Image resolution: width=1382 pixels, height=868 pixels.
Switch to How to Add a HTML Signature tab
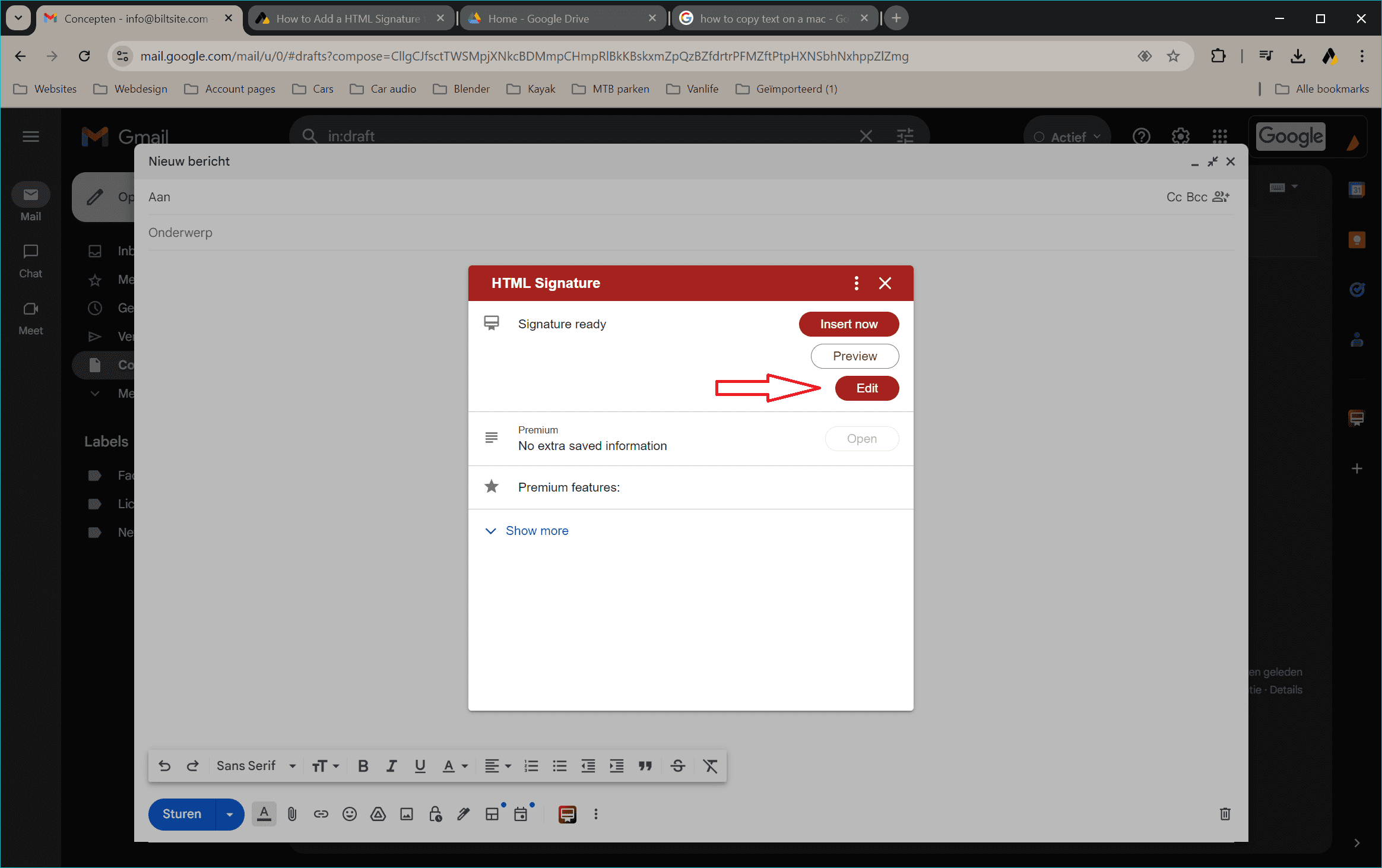(351, 18)
